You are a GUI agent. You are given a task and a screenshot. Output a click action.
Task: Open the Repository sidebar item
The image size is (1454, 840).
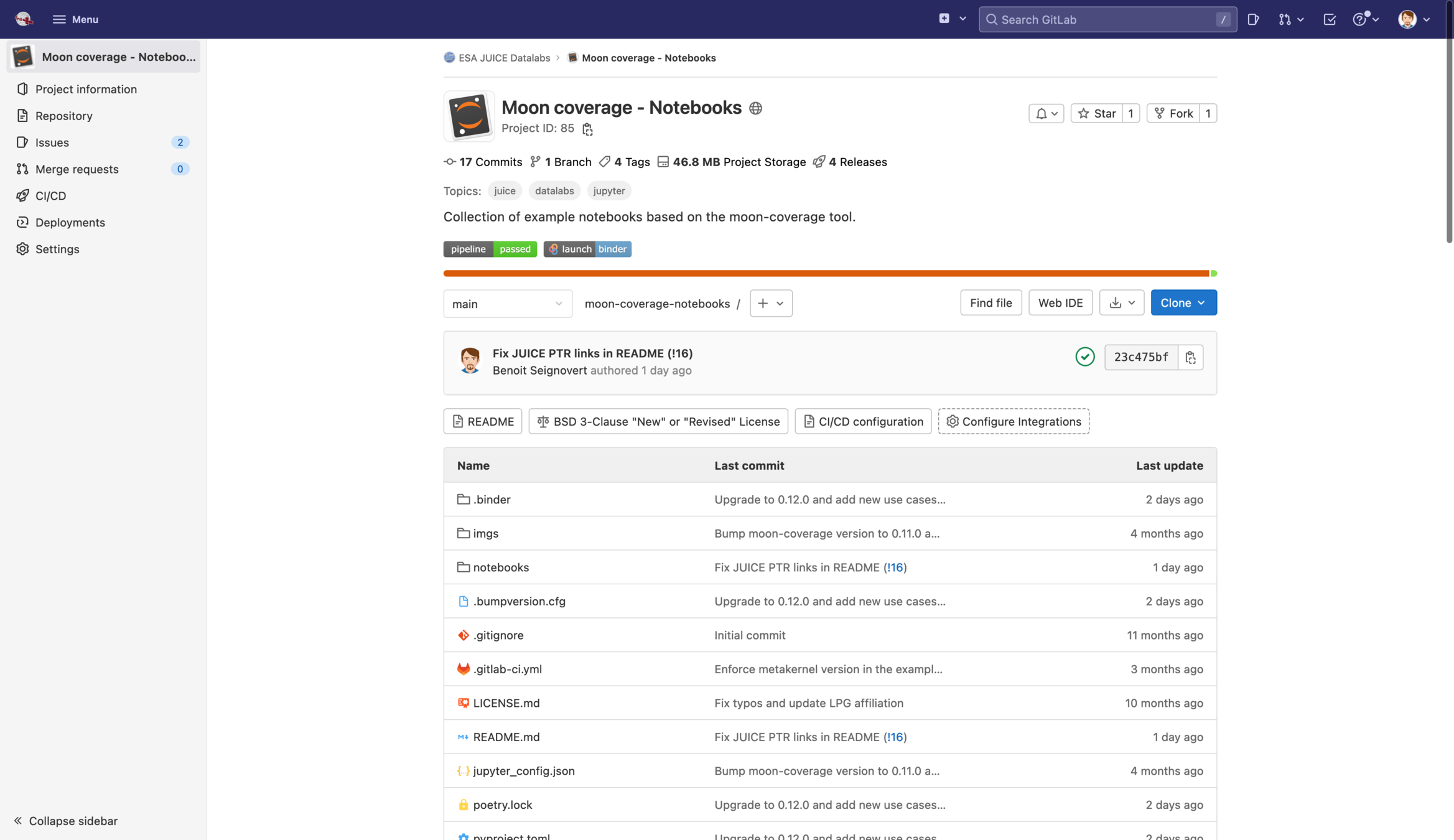click(64, 116)
